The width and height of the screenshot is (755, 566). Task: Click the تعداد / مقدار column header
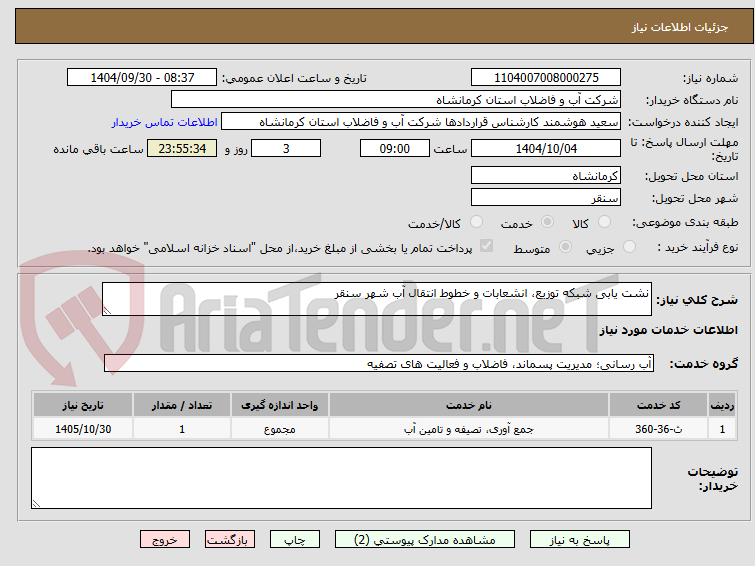pos(182,405)
